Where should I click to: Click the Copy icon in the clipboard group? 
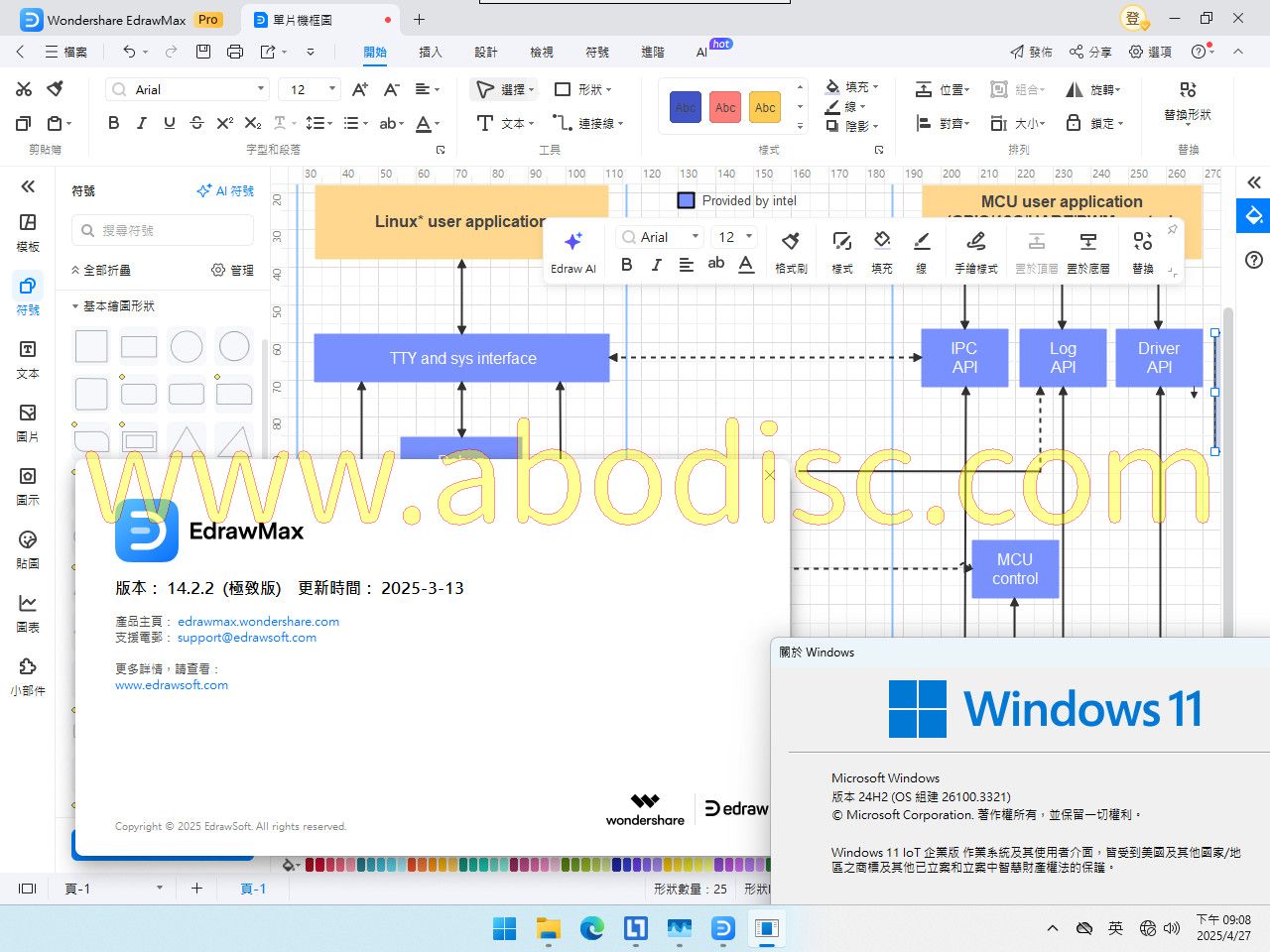click(x=24, y=123)
